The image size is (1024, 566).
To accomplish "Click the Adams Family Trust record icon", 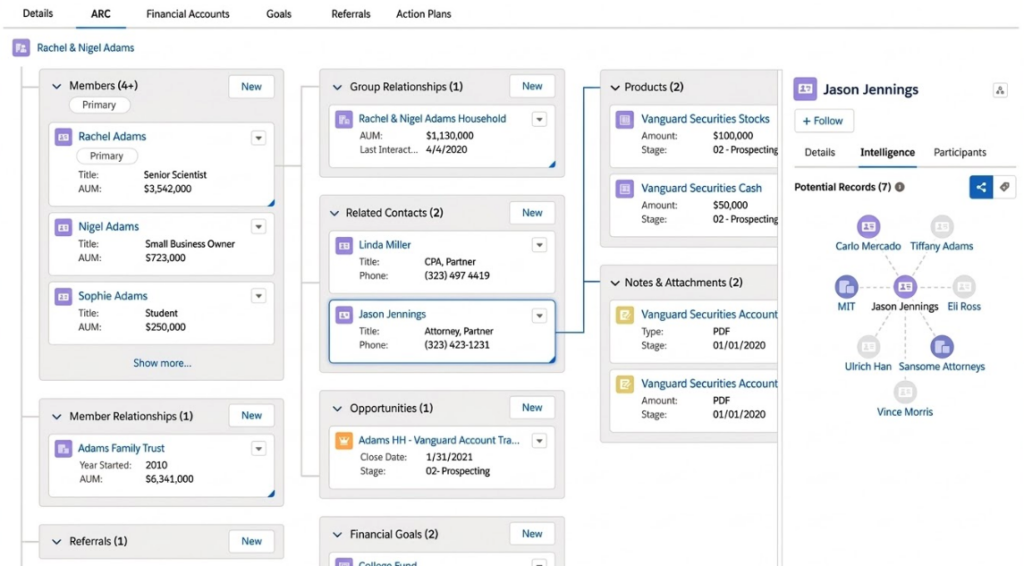I will coord(63,449).
